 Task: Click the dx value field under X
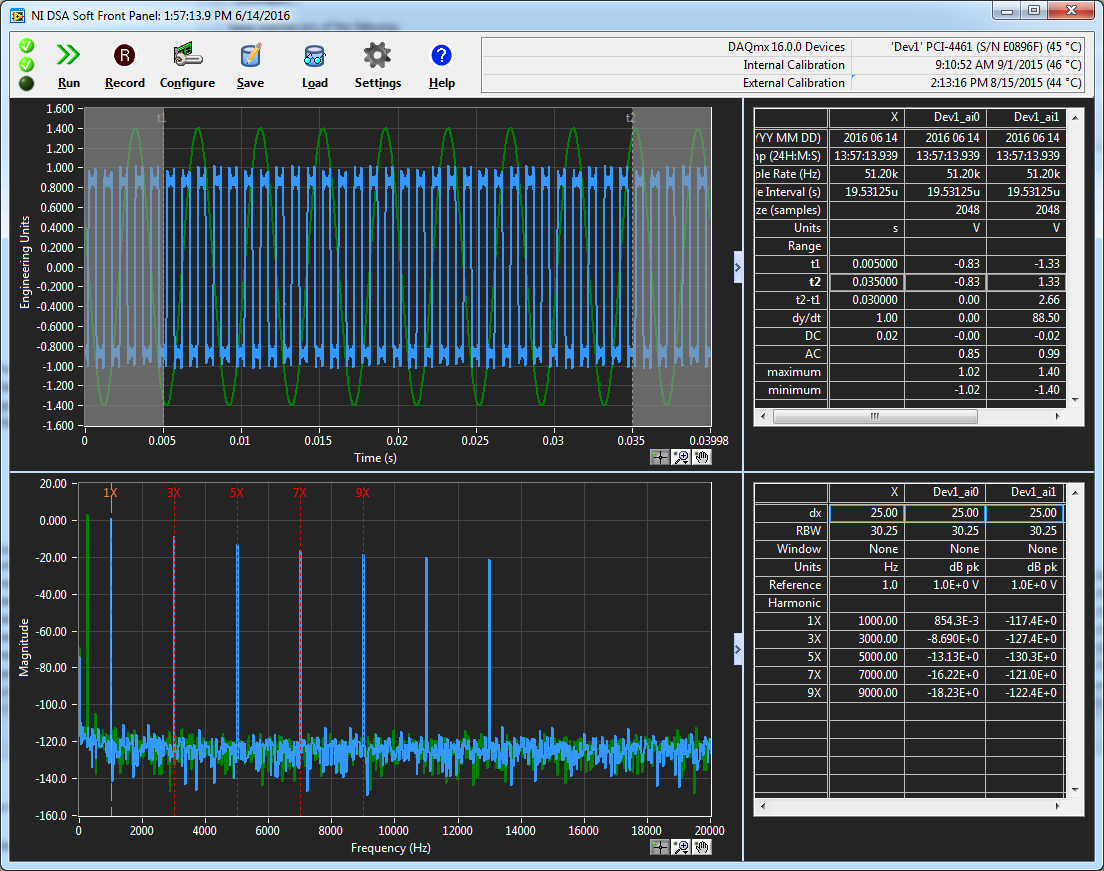tap(866, 513)
